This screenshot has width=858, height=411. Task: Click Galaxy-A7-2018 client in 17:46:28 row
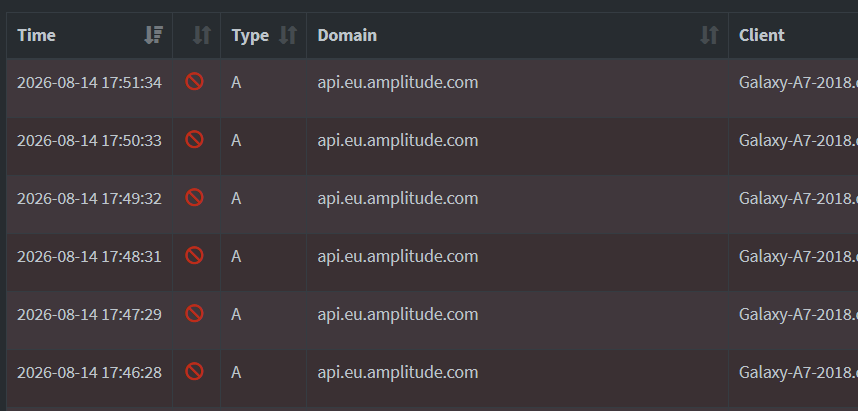(798, 373)
